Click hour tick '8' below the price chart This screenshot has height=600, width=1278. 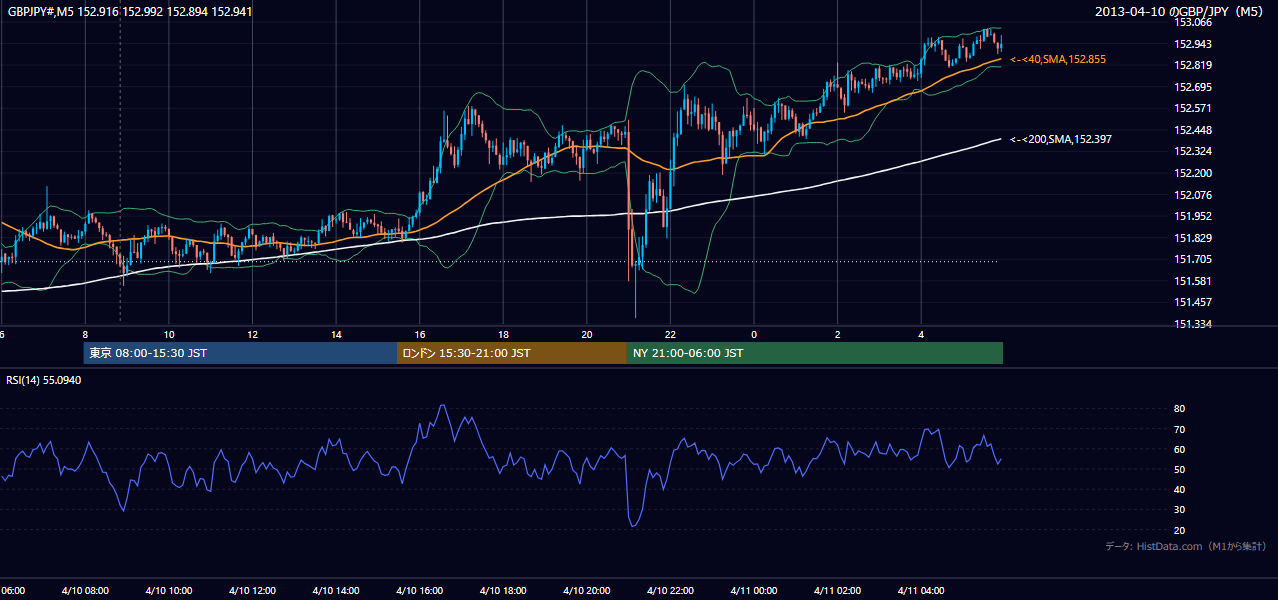(x=86, y=335)
